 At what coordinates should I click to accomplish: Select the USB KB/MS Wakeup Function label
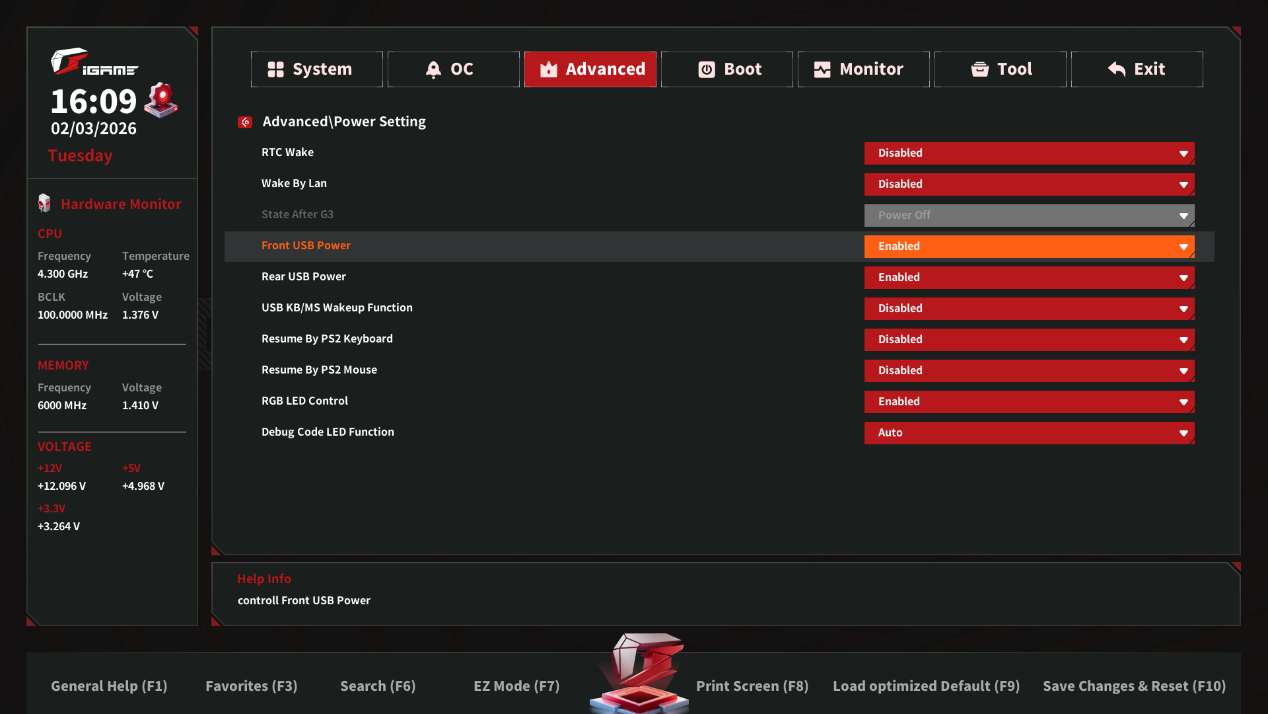pyautogui.click(x=337, y=307)
